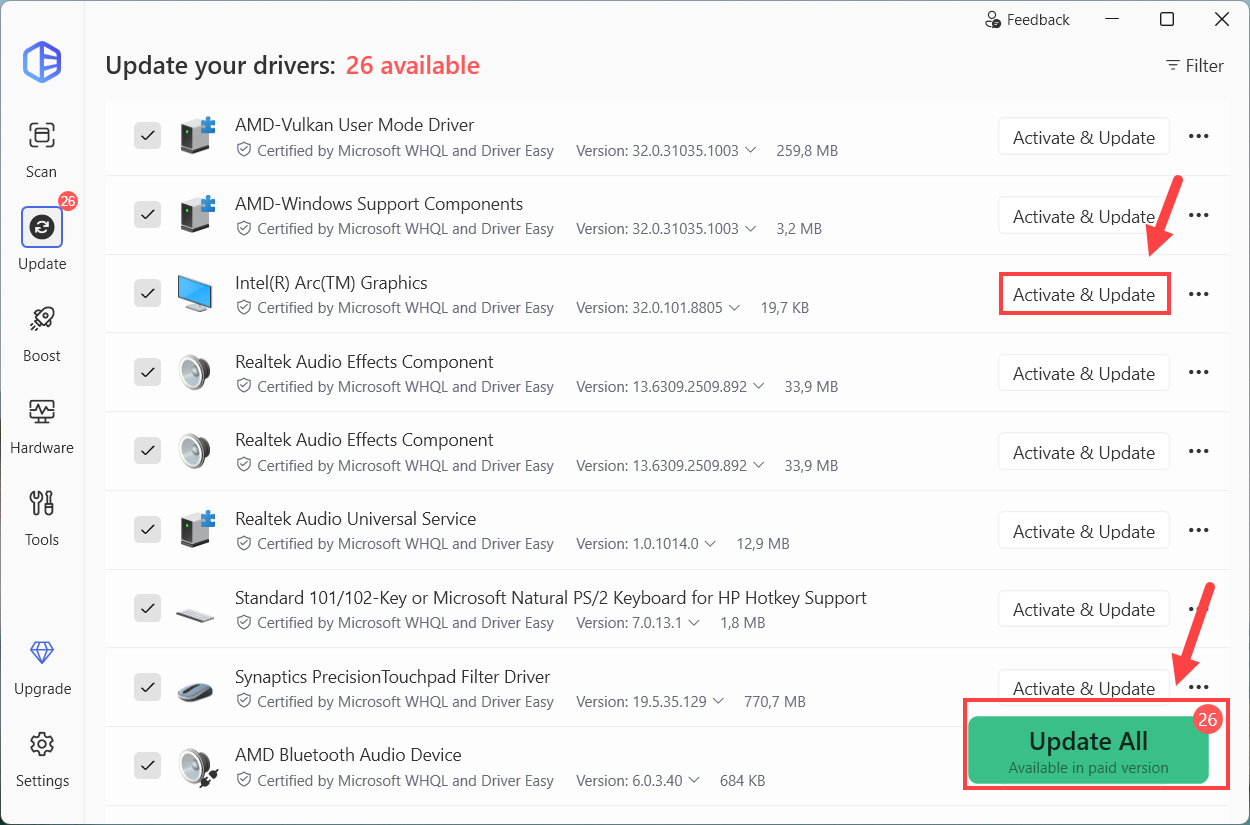
Task: Open Settings gear in sidebar
Action: point(42,745)
